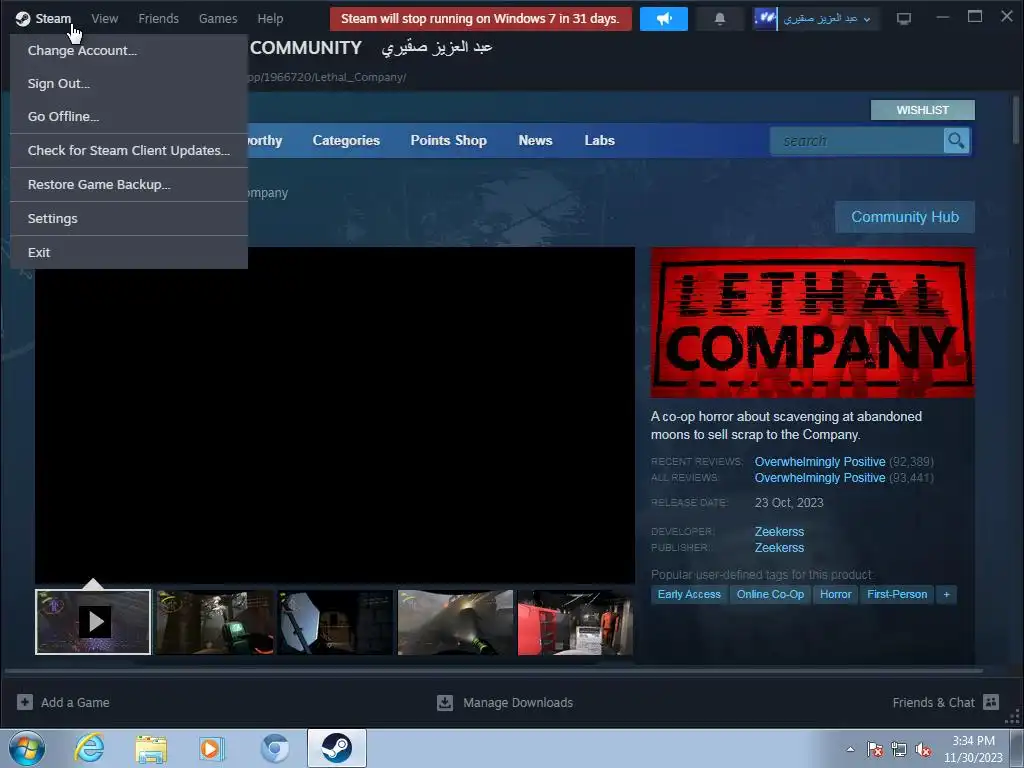Click the Windows 7 warning banner
The width and height of the screenshot is (1024, 768).
481,19
